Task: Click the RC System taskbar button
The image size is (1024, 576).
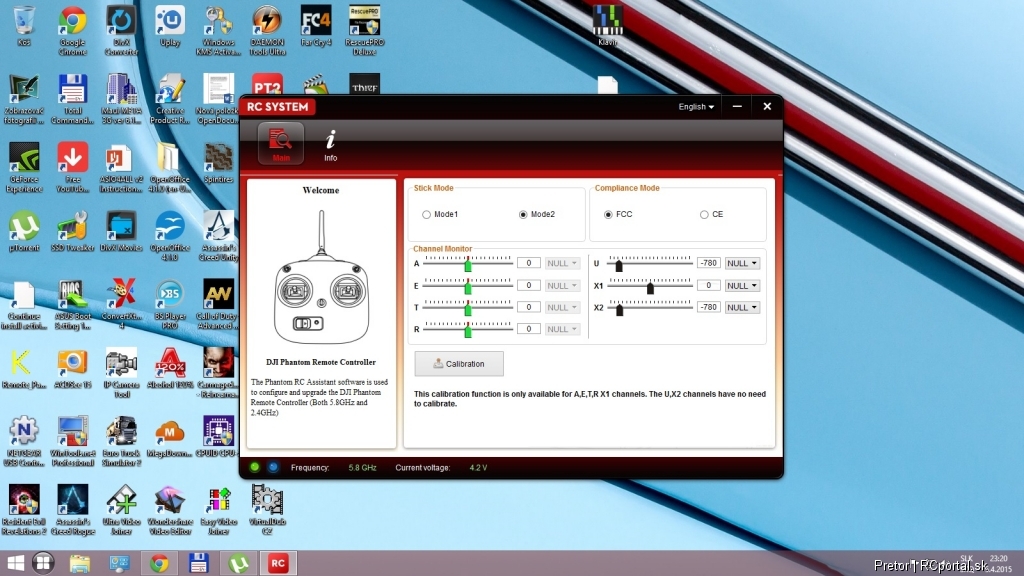Action: click(278, 563)
